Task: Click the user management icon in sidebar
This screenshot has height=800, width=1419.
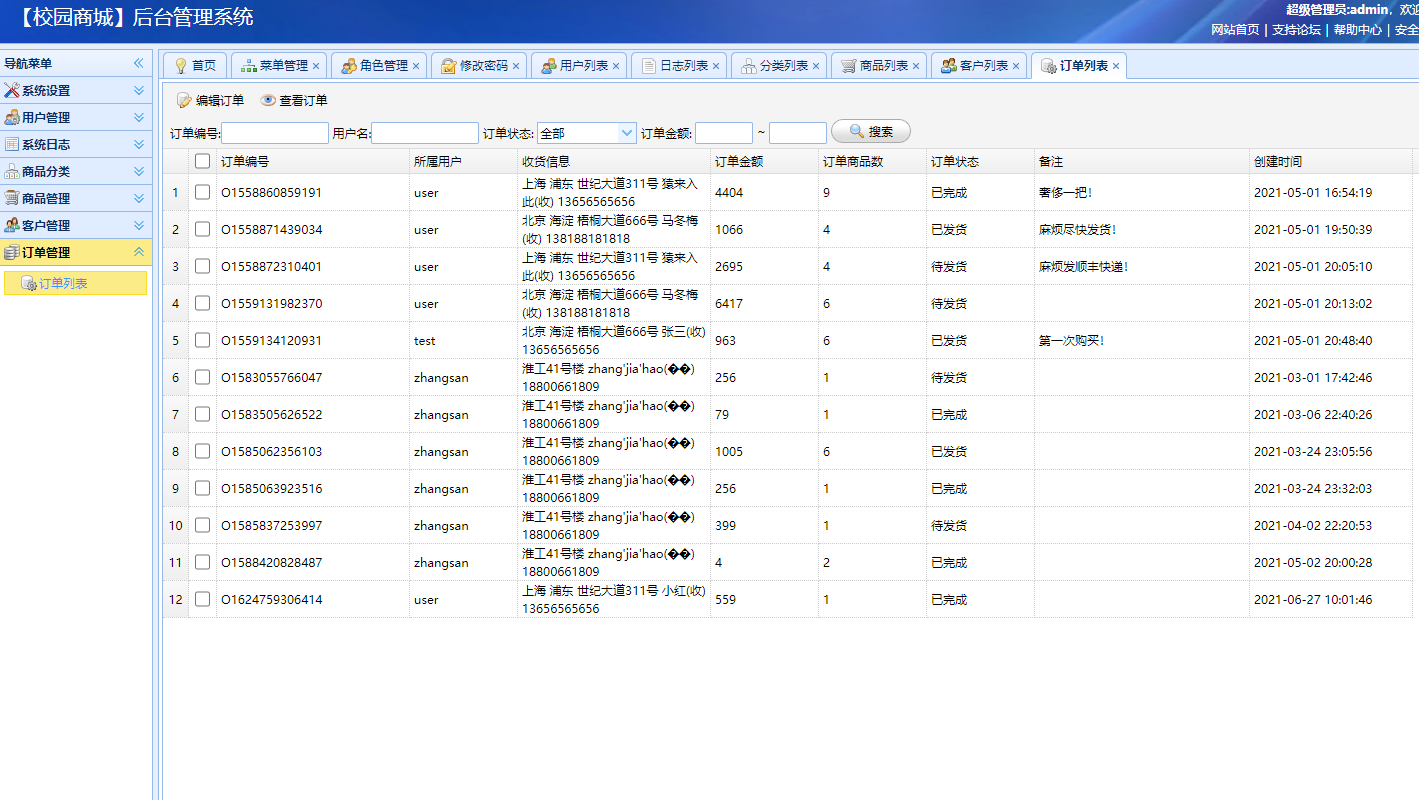Action: [12, 118]
